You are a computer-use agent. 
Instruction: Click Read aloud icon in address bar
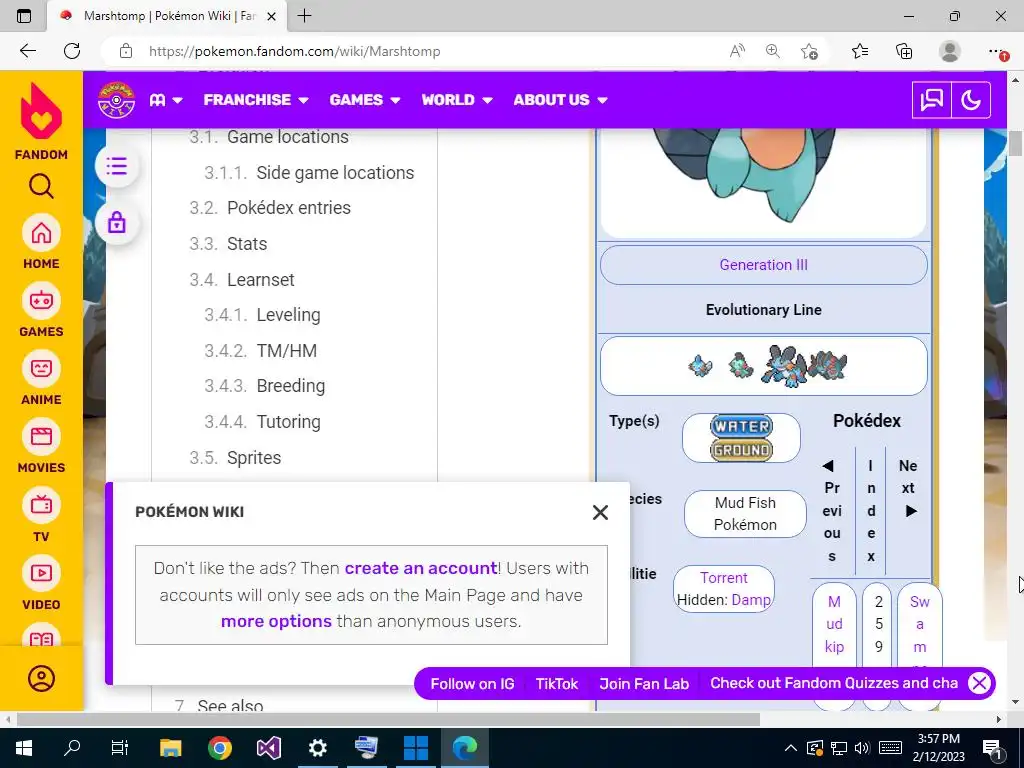click(737, 51)
